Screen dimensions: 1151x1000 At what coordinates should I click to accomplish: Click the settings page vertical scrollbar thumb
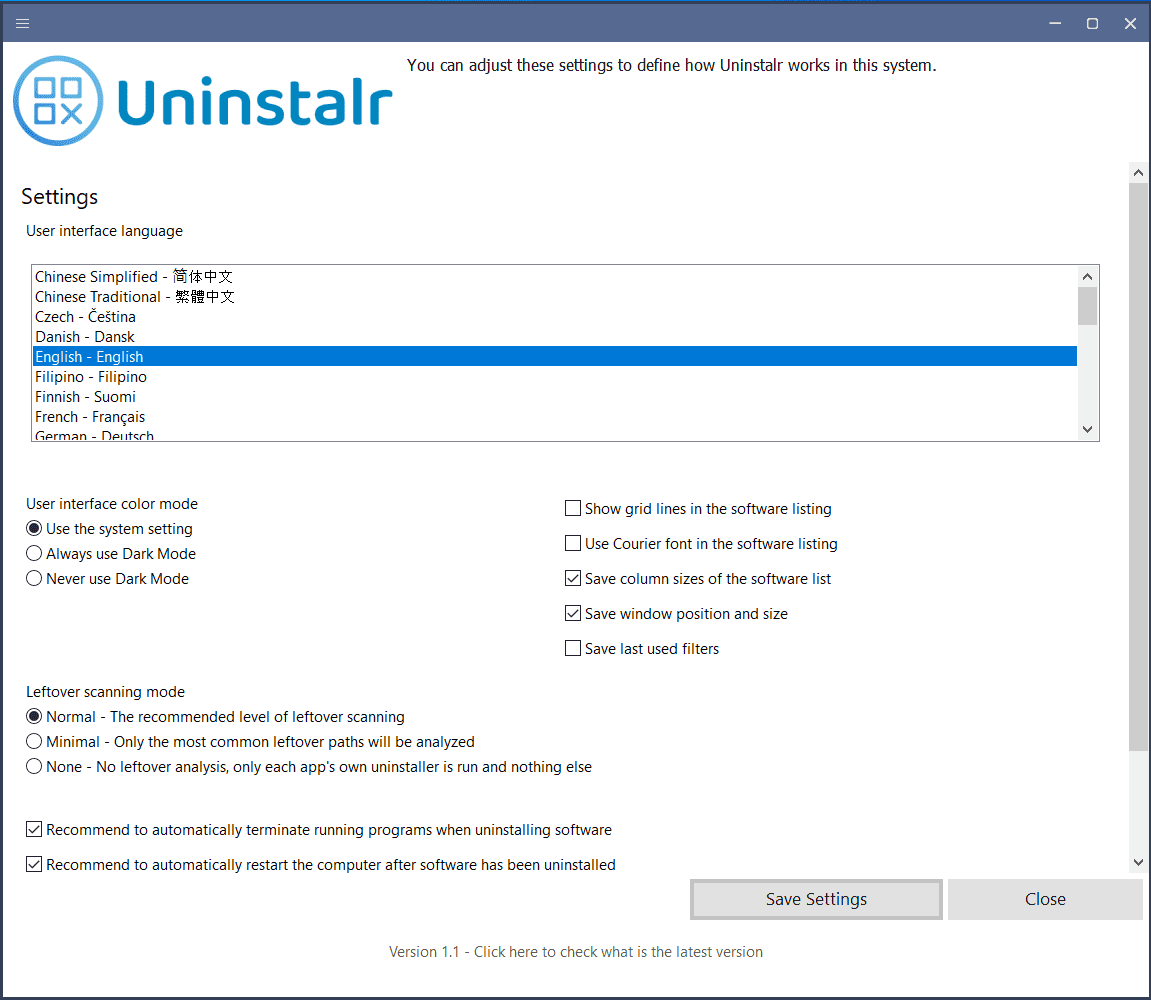[x=1139, y=467]
